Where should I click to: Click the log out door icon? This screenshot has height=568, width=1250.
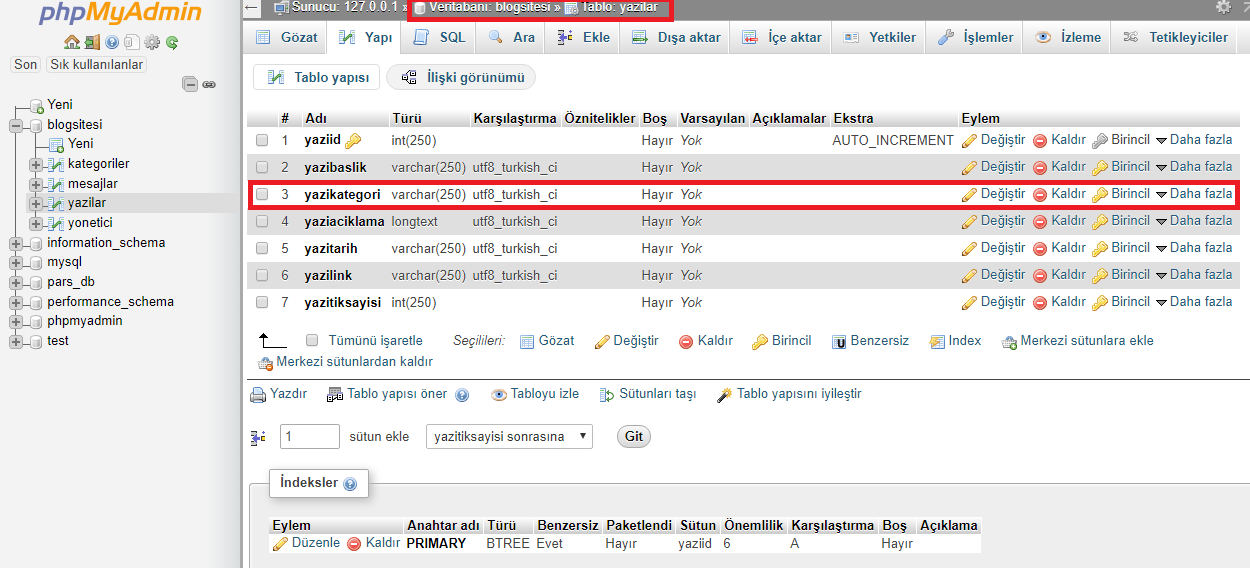(92, 42)
